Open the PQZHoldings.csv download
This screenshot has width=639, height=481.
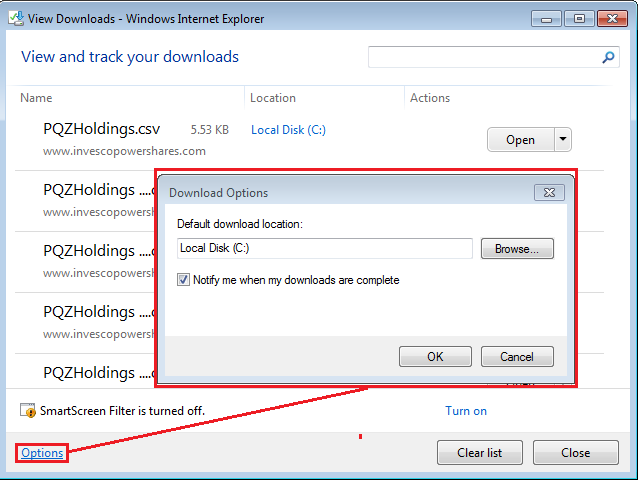[520, 139]
